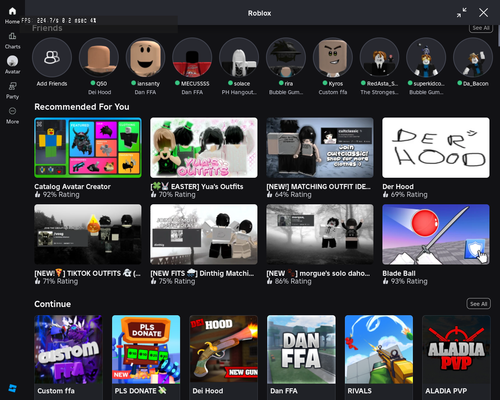The width and height of the screenshot is (500, 400).
Task: Open the Avatar sidebar icon
Action: [12, 61]
